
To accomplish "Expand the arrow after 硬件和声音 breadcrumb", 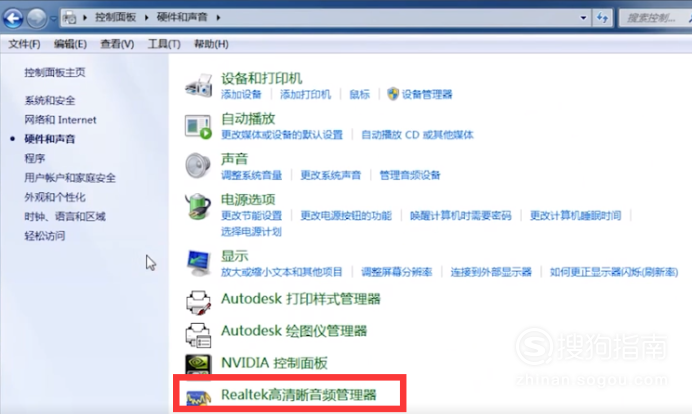I will [x=218, y=18].
